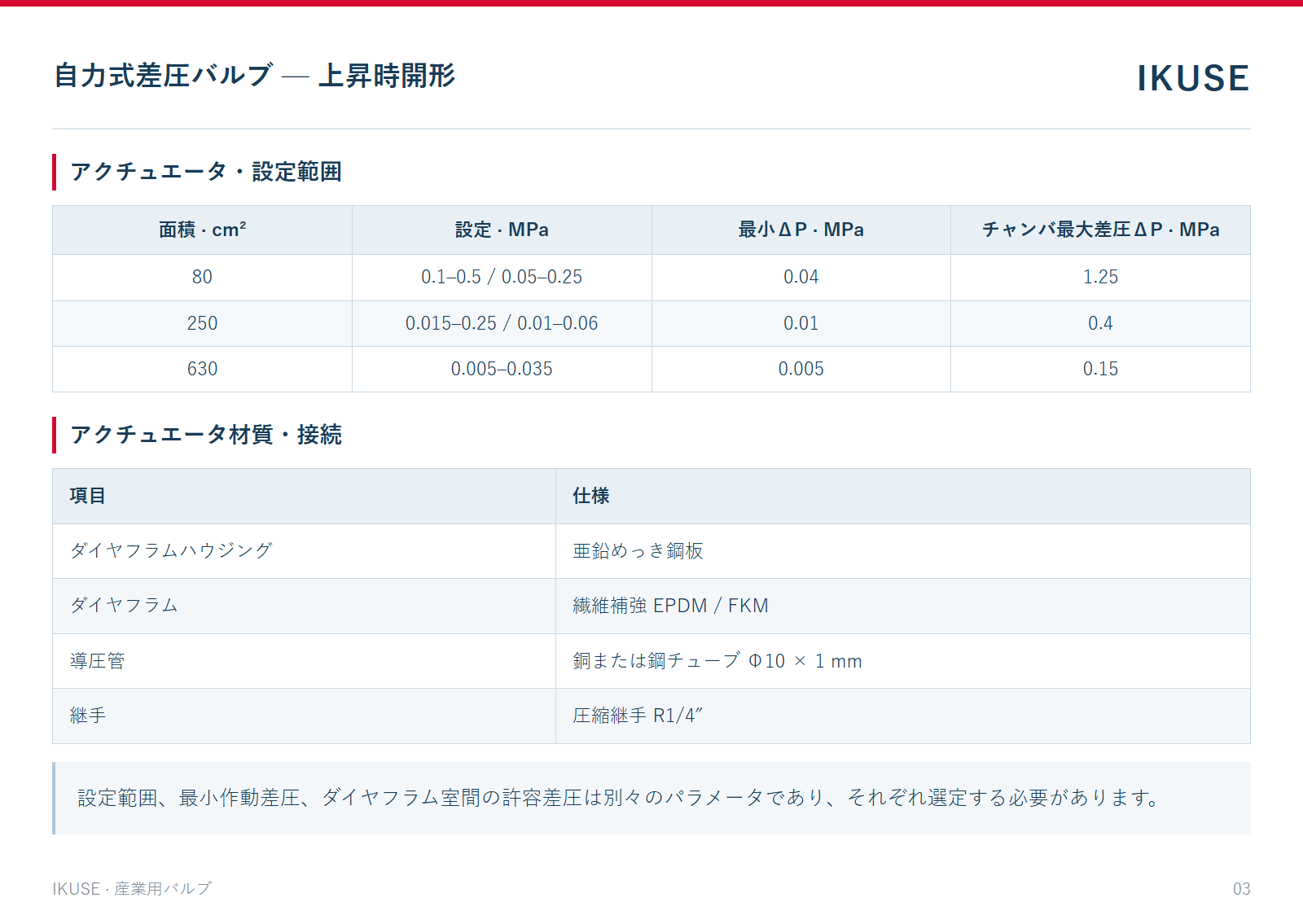The width and height of the screenshot is (1303, 924).
Task: Click the section heading アクチュエータ・設定範囲
Action: [206, 172]
